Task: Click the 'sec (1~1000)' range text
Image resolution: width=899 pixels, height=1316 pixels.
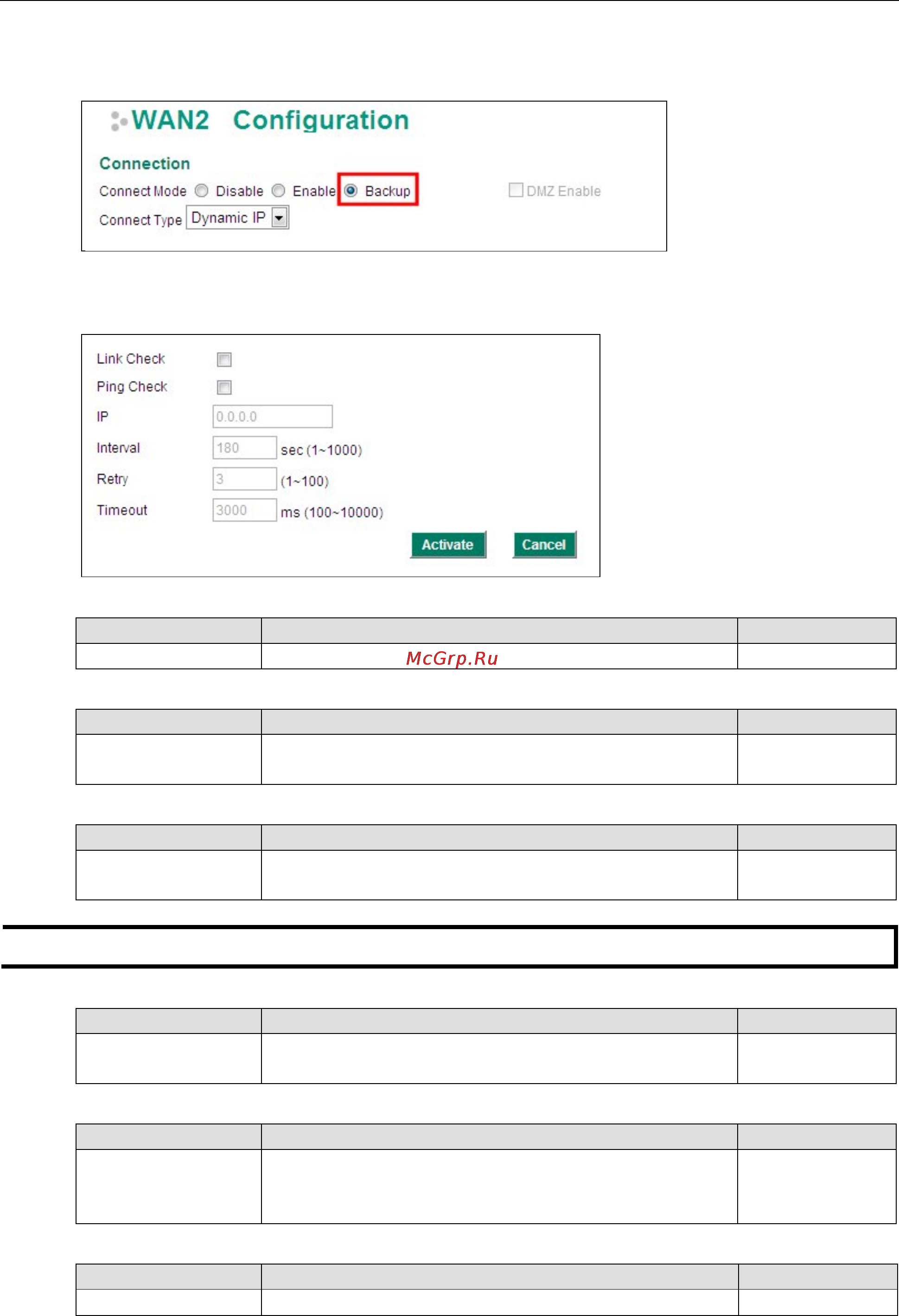Action: click(321, 450)
